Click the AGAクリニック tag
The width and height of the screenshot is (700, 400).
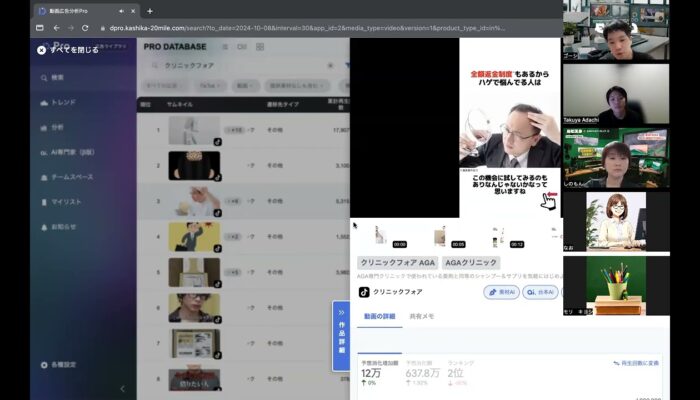[471, 263]
